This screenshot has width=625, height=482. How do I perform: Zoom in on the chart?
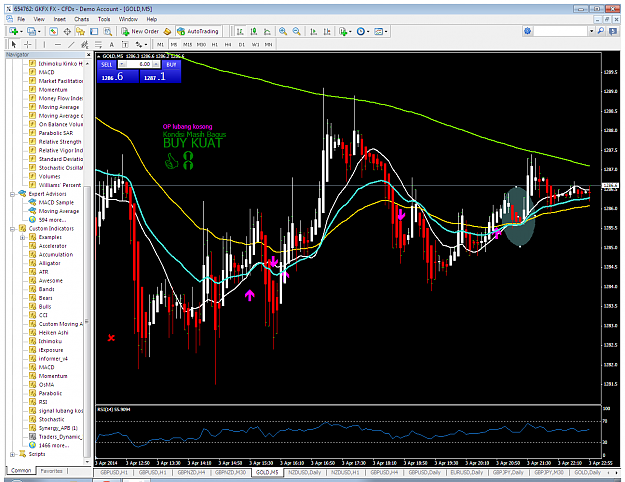283,31
